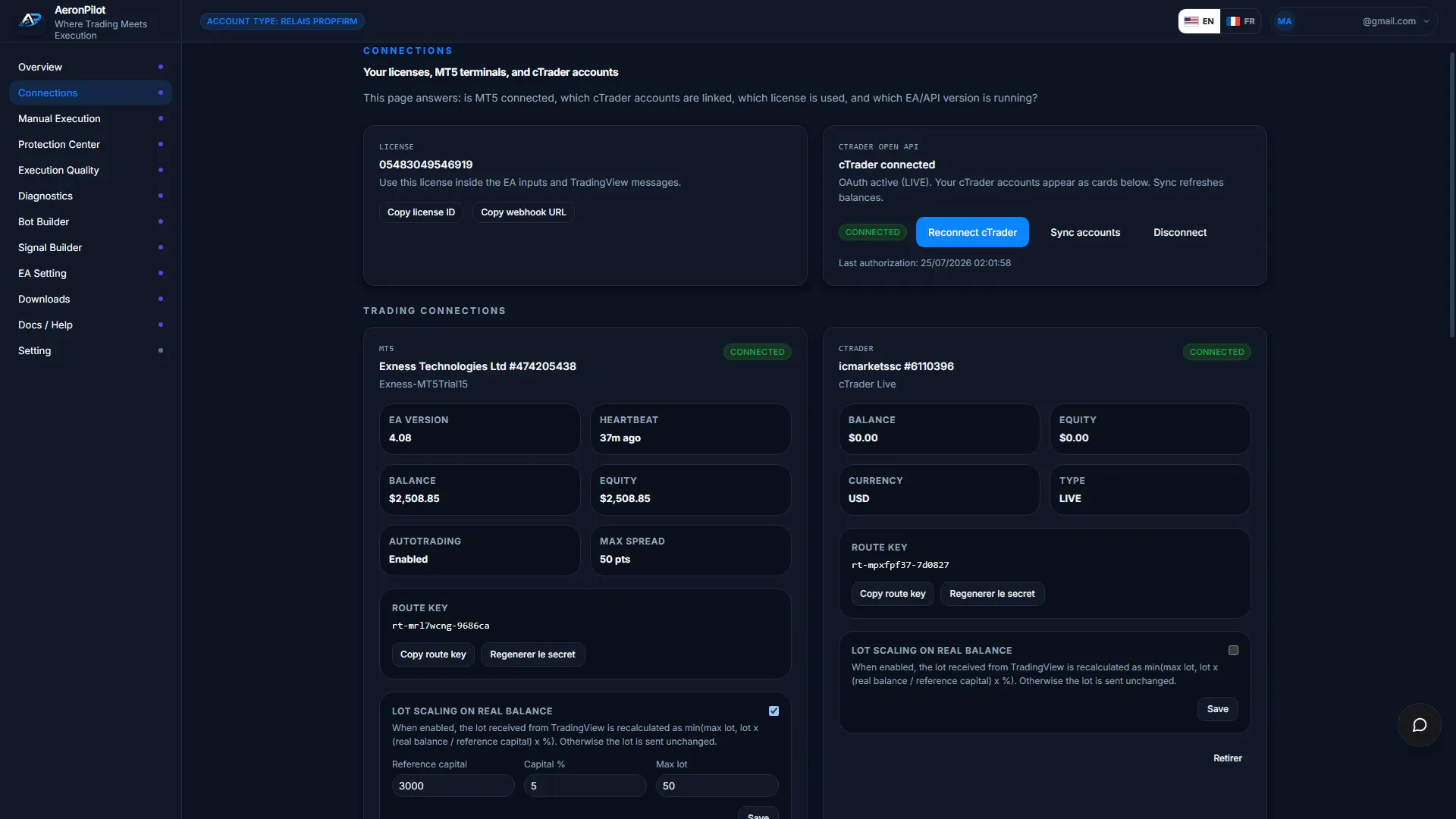Open Protection Center
Viewport: 1456px width, 819px height.
[90, 144]
